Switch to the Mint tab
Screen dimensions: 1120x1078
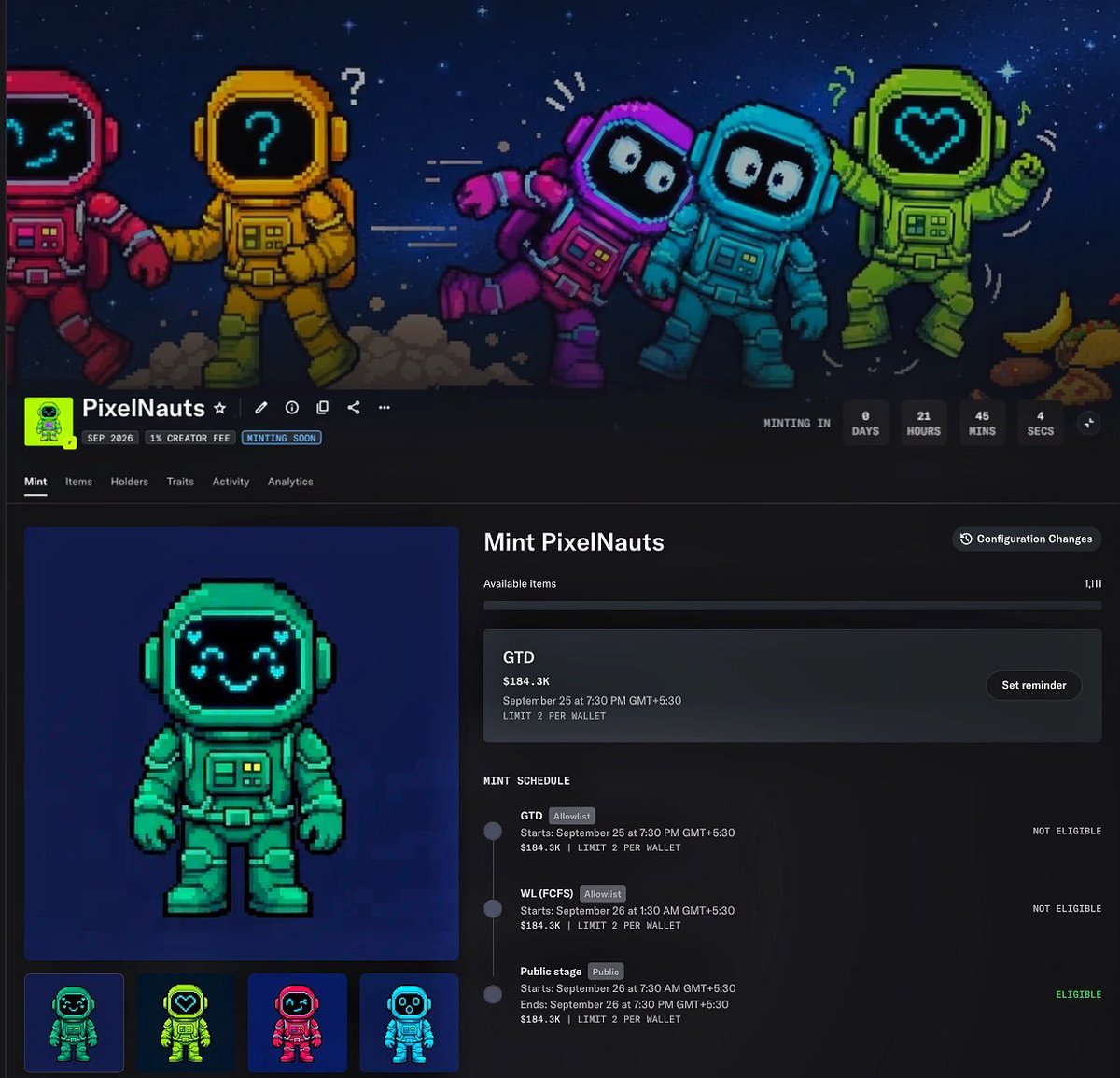click(x=35, y=482)
